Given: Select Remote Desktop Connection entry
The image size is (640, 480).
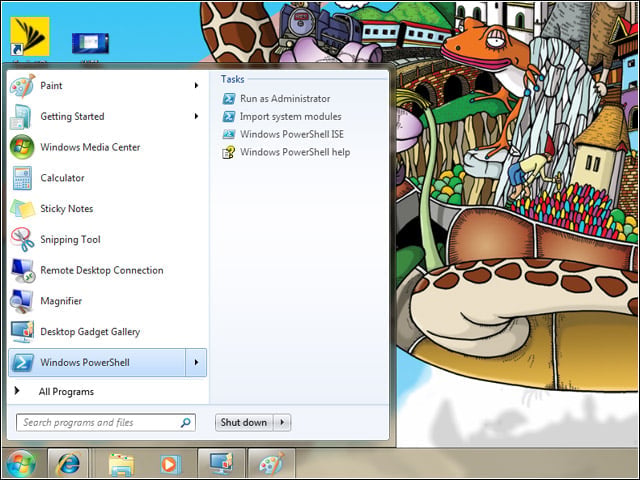Looking at the screenshot, I should [105, 270].
